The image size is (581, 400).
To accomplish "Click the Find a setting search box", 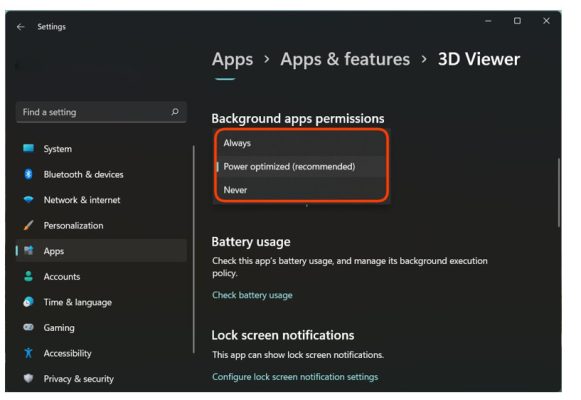I will 101,112.
